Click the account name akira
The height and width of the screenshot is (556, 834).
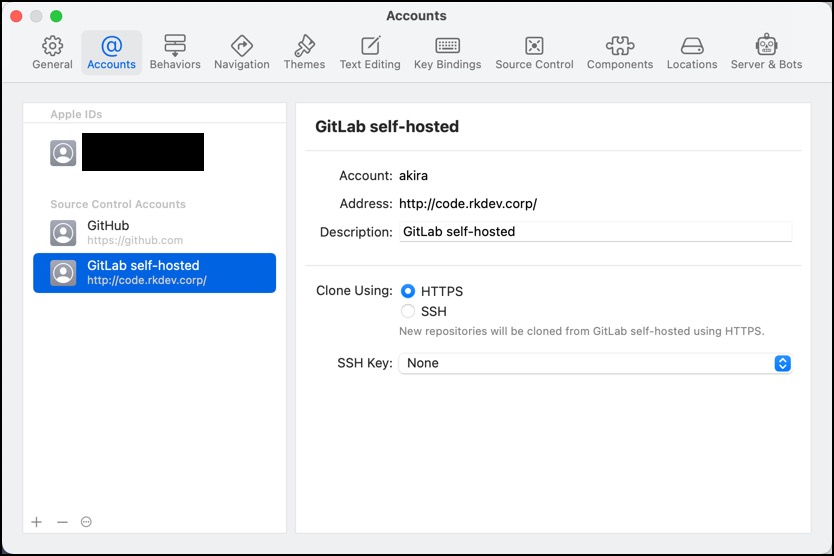pyautogui.click(x=413, y=176)
